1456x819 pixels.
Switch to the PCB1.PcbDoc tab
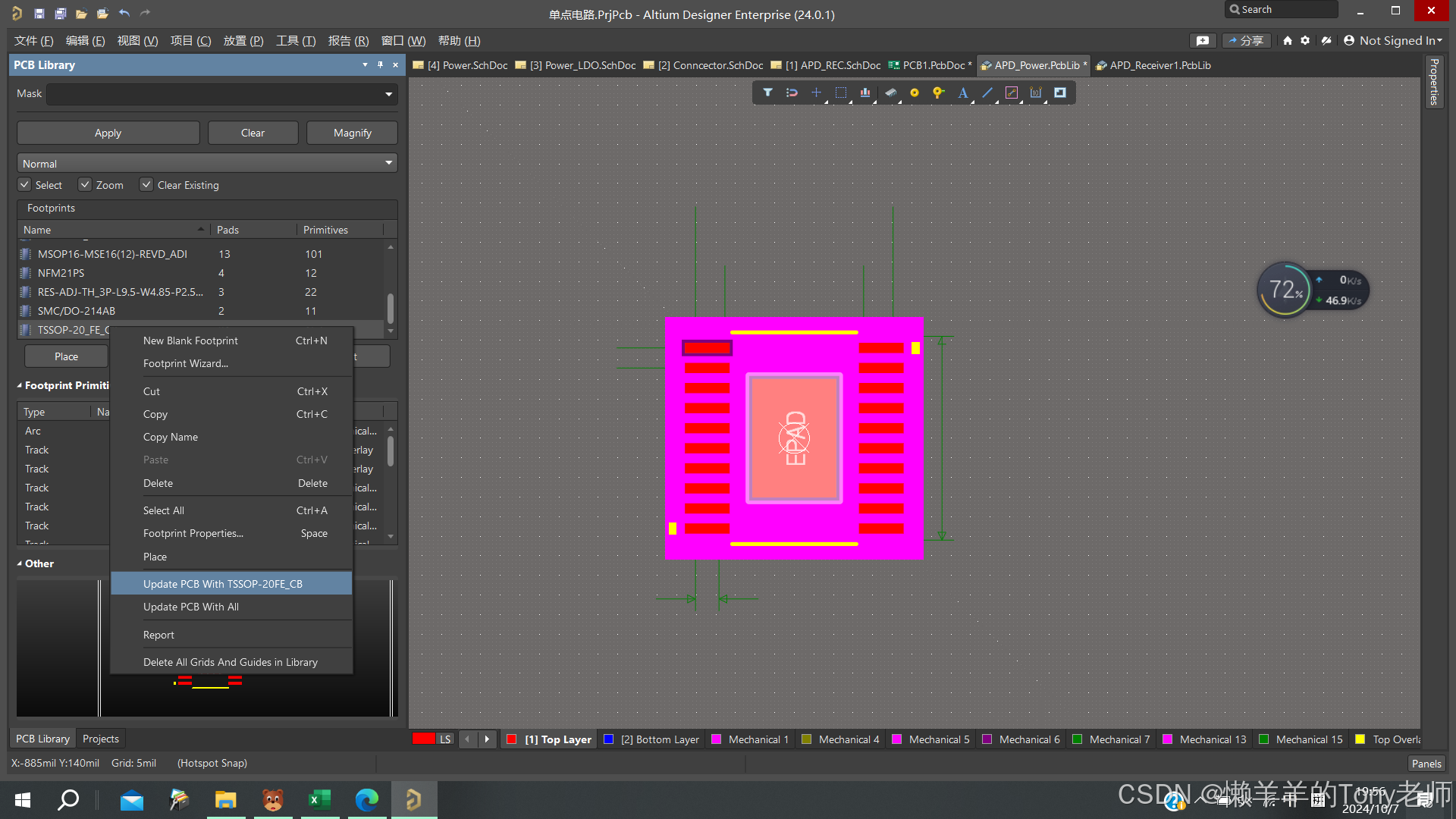click(x=933, y=65)
